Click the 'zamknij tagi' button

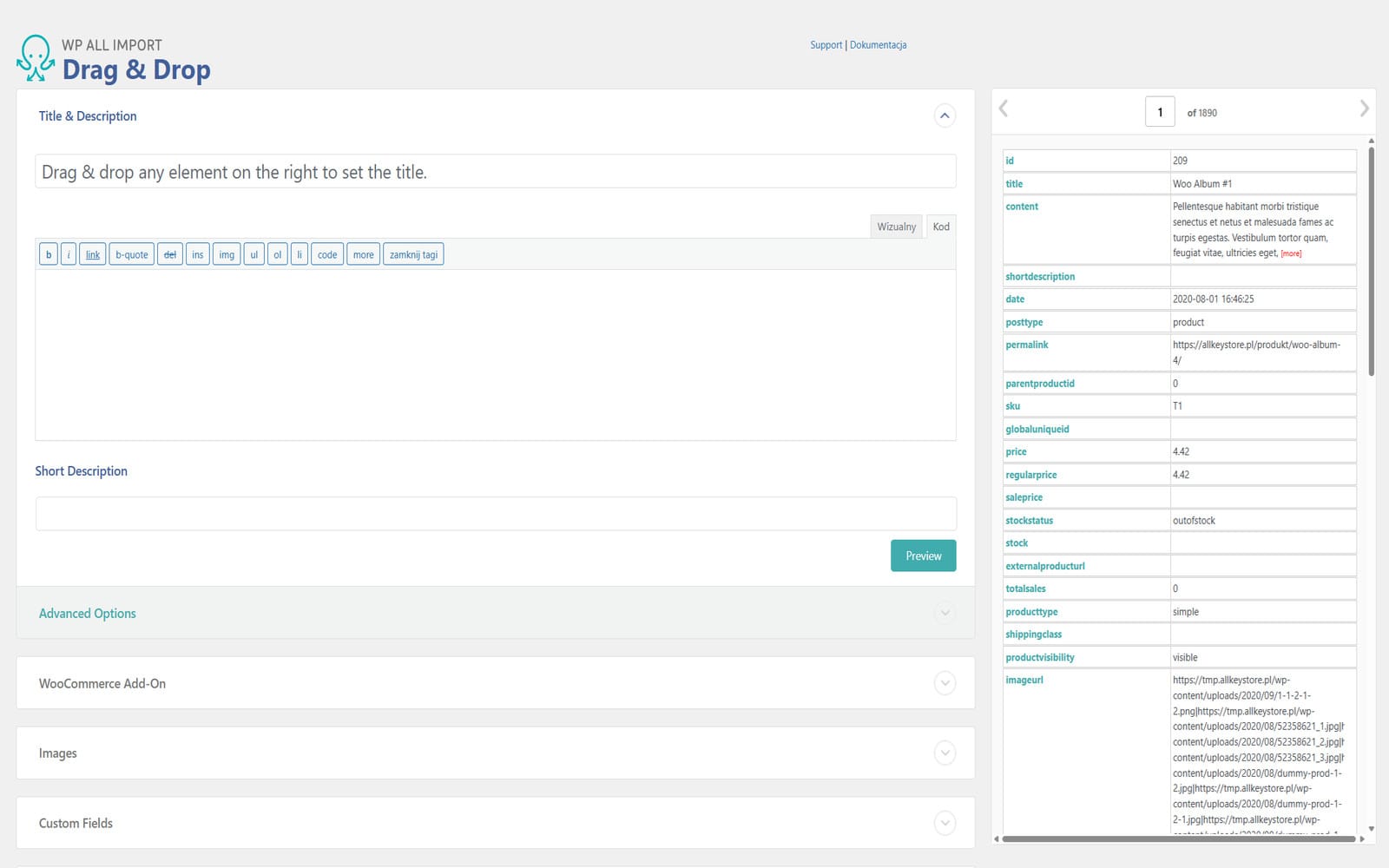pos(413,254)
